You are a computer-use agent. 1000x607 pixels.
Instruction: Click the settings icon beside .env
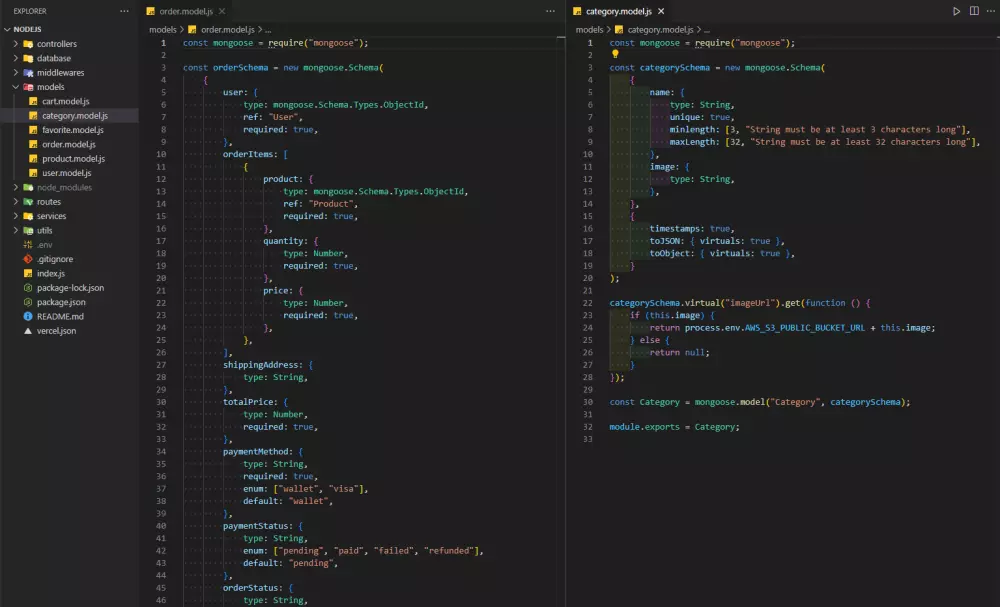tap(28, 245)
